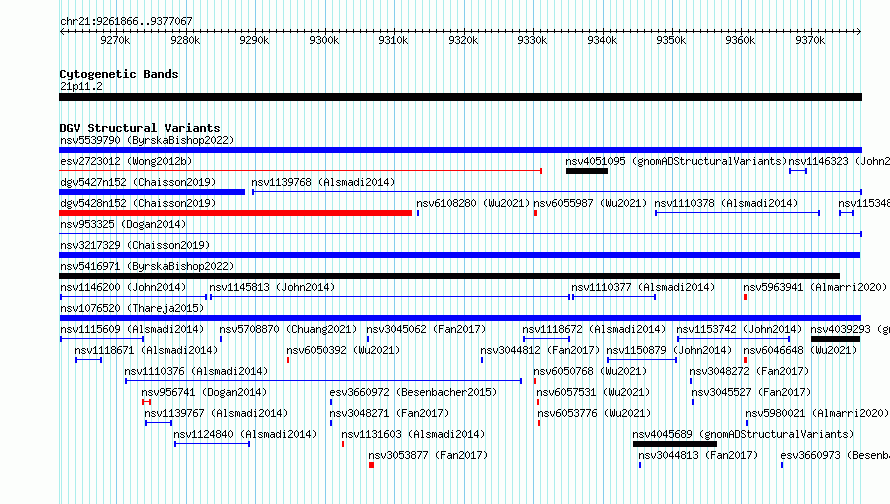The width and height of the screenshot is (890, 504).
Task: Click the Cytogenetic Bands track title
Action: coord(119,74)
